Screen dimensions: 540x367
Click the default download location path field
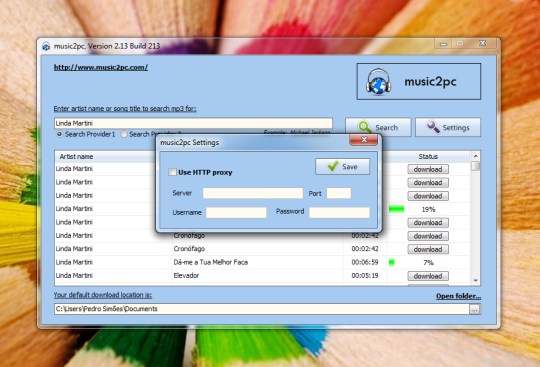262,309
